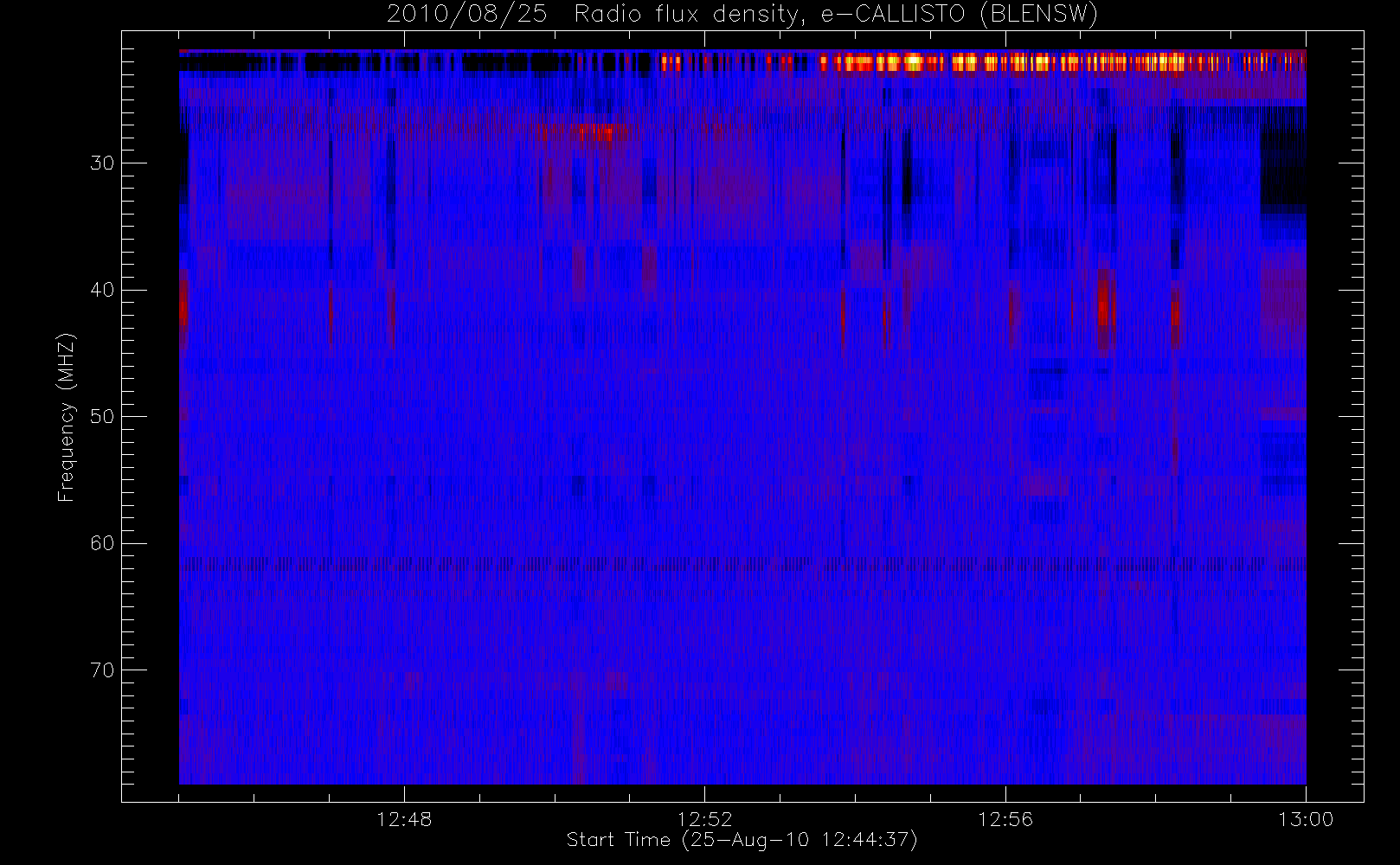
Task: Click the 60 MHz frequency tick label
Action: (102, 543)
